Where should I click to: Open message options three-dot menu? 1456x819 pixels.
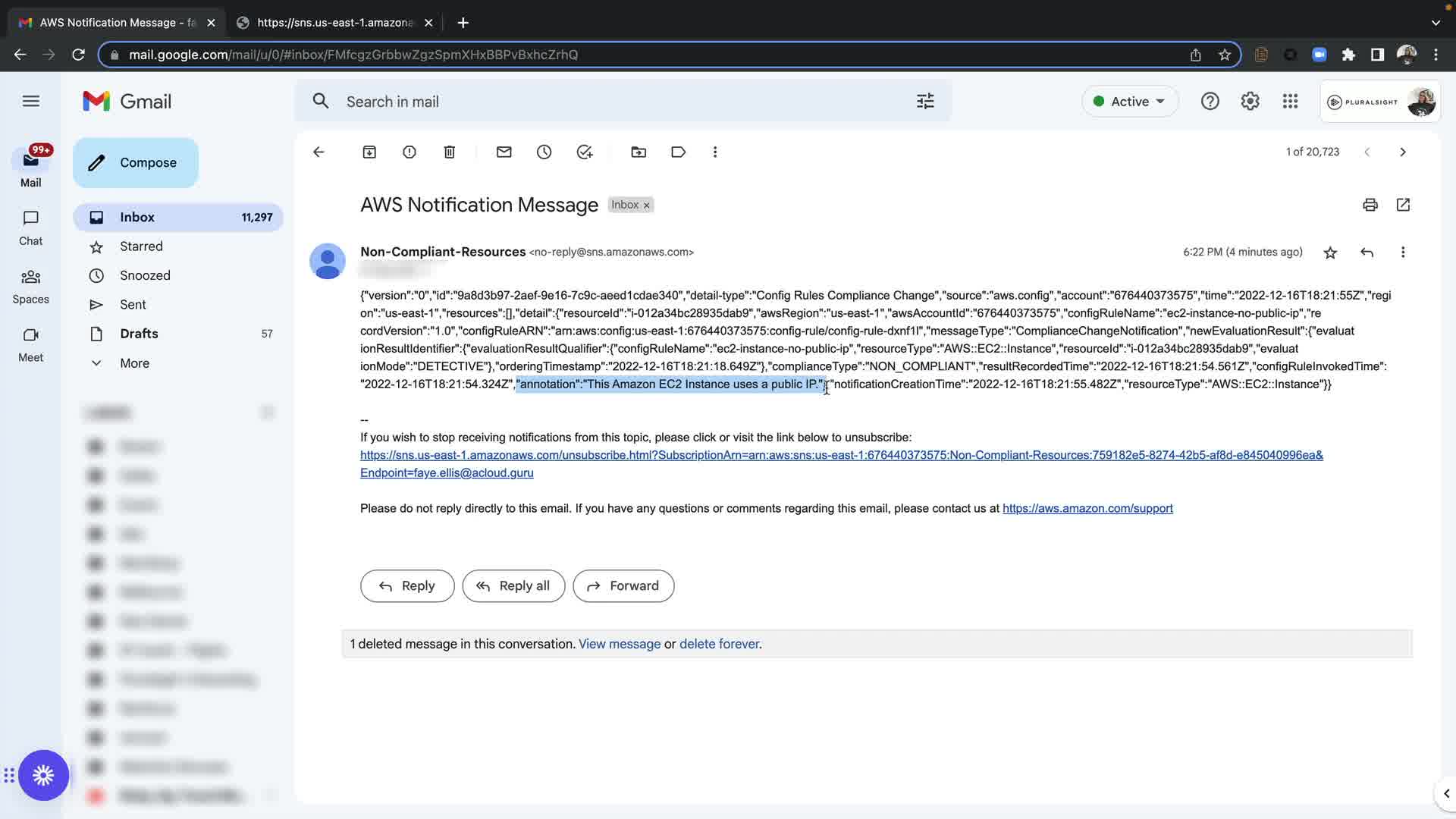click(1403, 253)
